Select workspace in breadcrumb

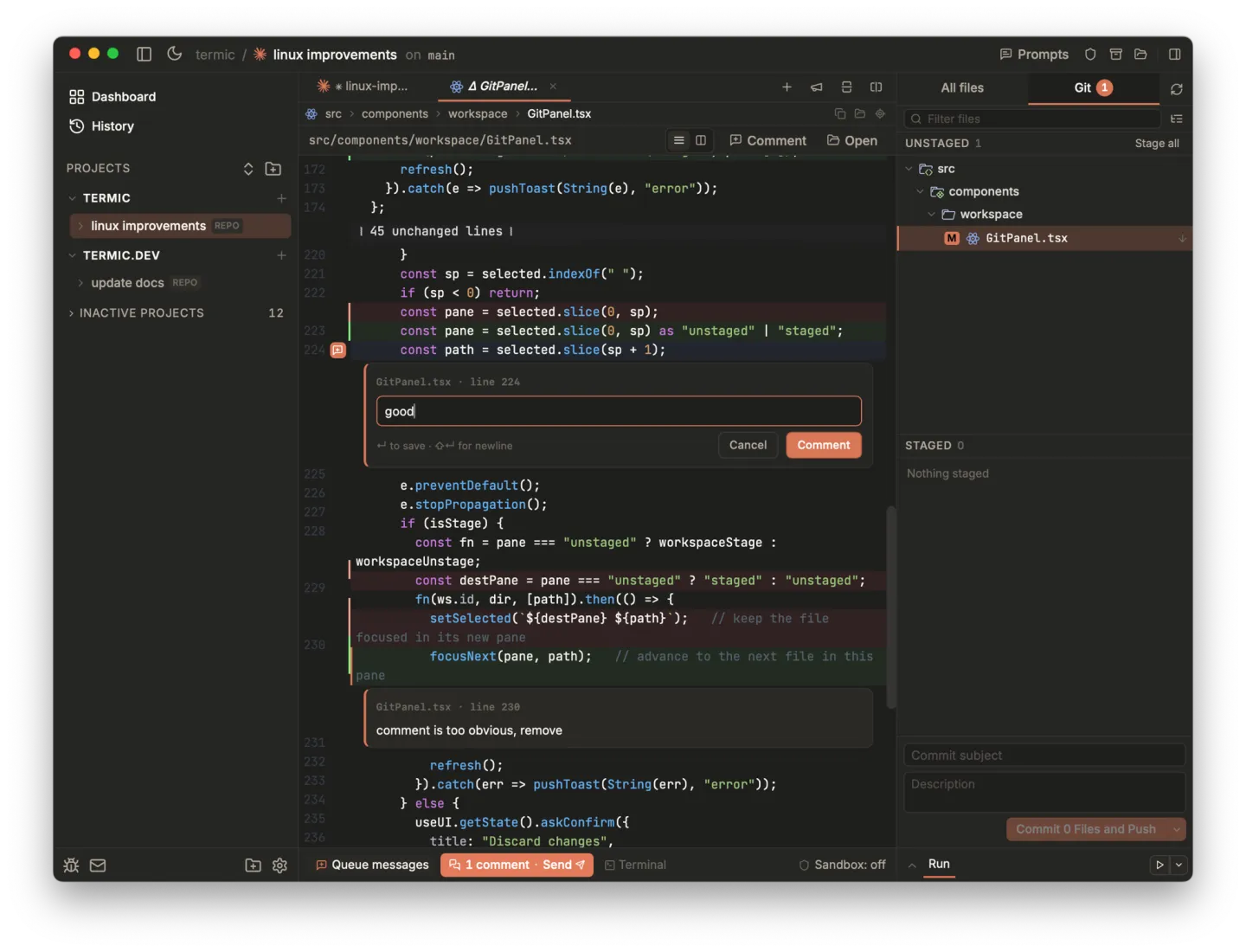[478, 114]
